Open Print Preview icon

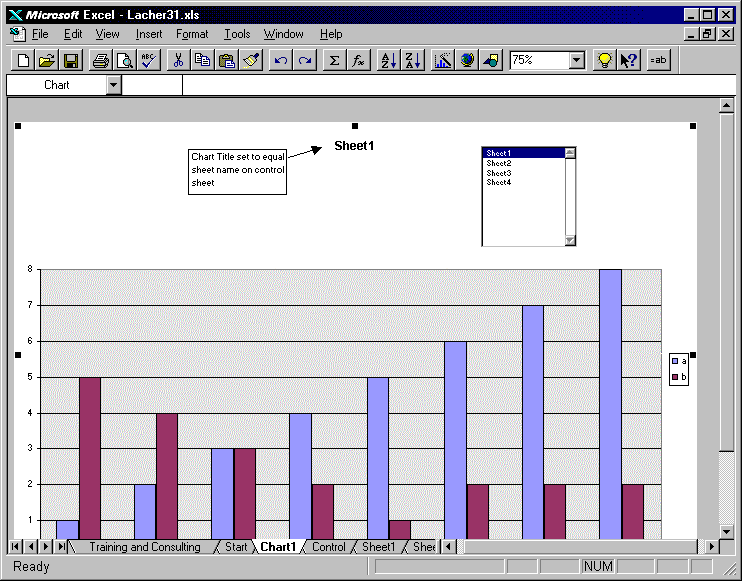click(x=125, y=61)
